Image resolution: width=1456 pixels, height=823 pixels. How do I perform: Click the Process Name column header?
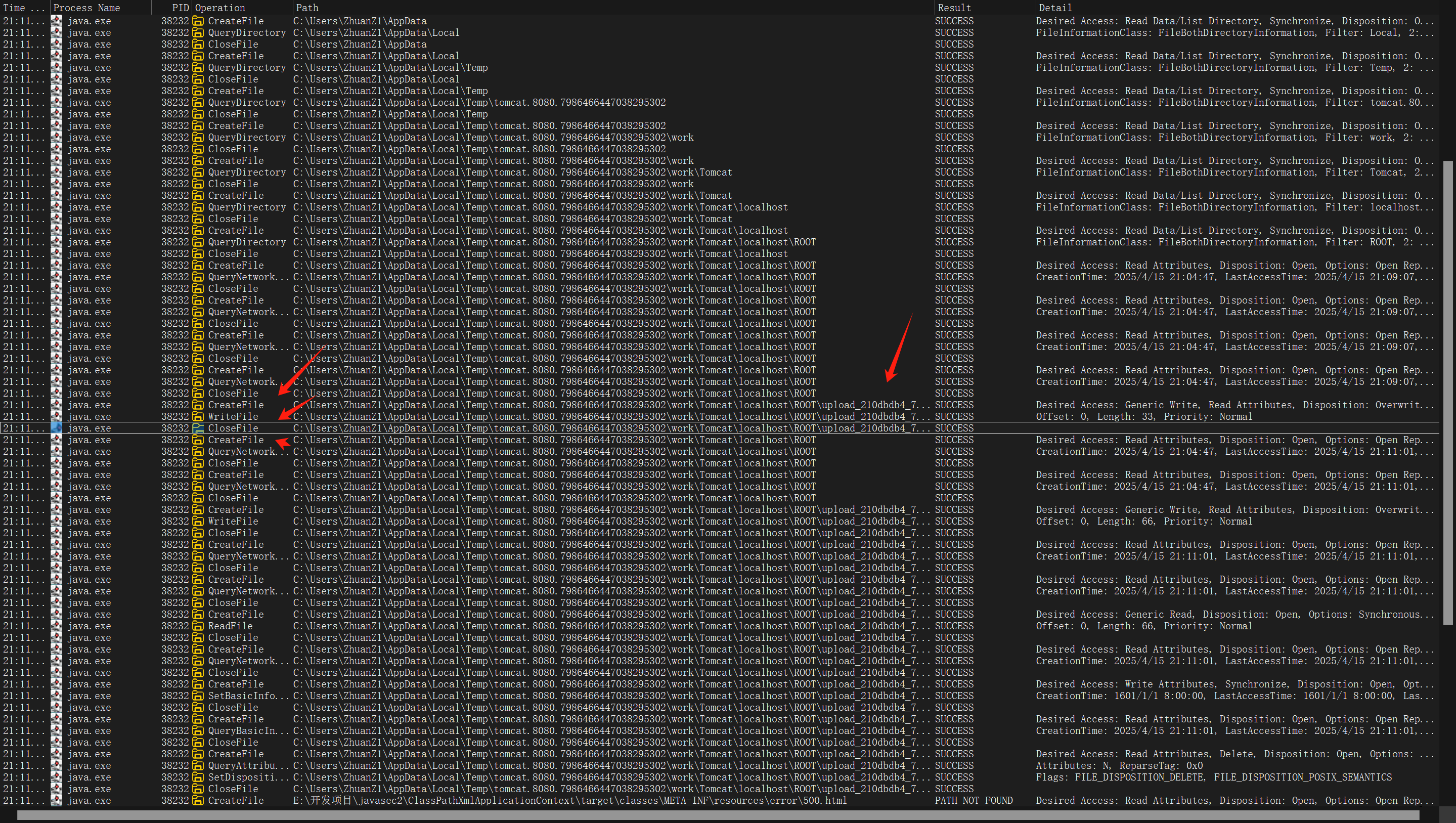[x=86, y=8]
